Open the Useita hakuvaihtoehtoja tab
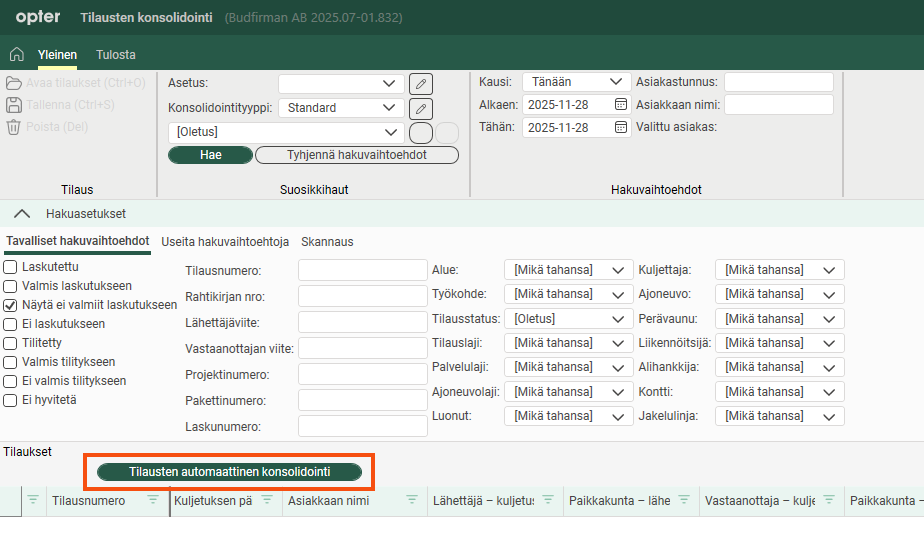Viewport: 924px width, 559px height. click(x=225, y=242)
